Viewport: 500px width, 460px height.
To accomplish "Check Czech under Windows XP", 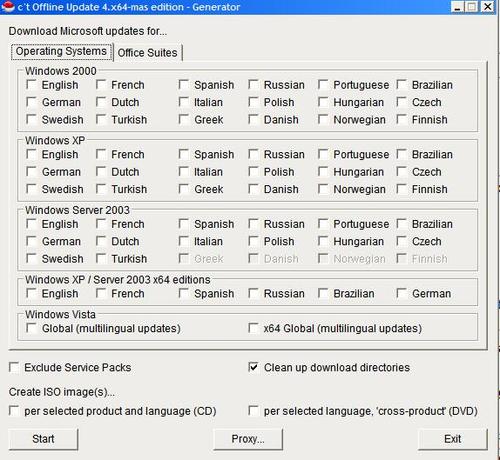I will [402, 172].
